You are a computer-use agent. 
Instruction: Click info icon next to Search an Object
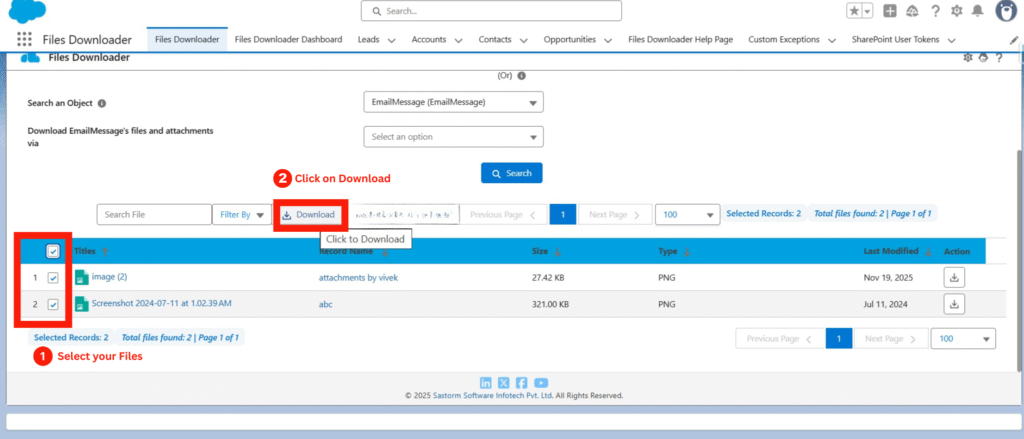[102, 103]
